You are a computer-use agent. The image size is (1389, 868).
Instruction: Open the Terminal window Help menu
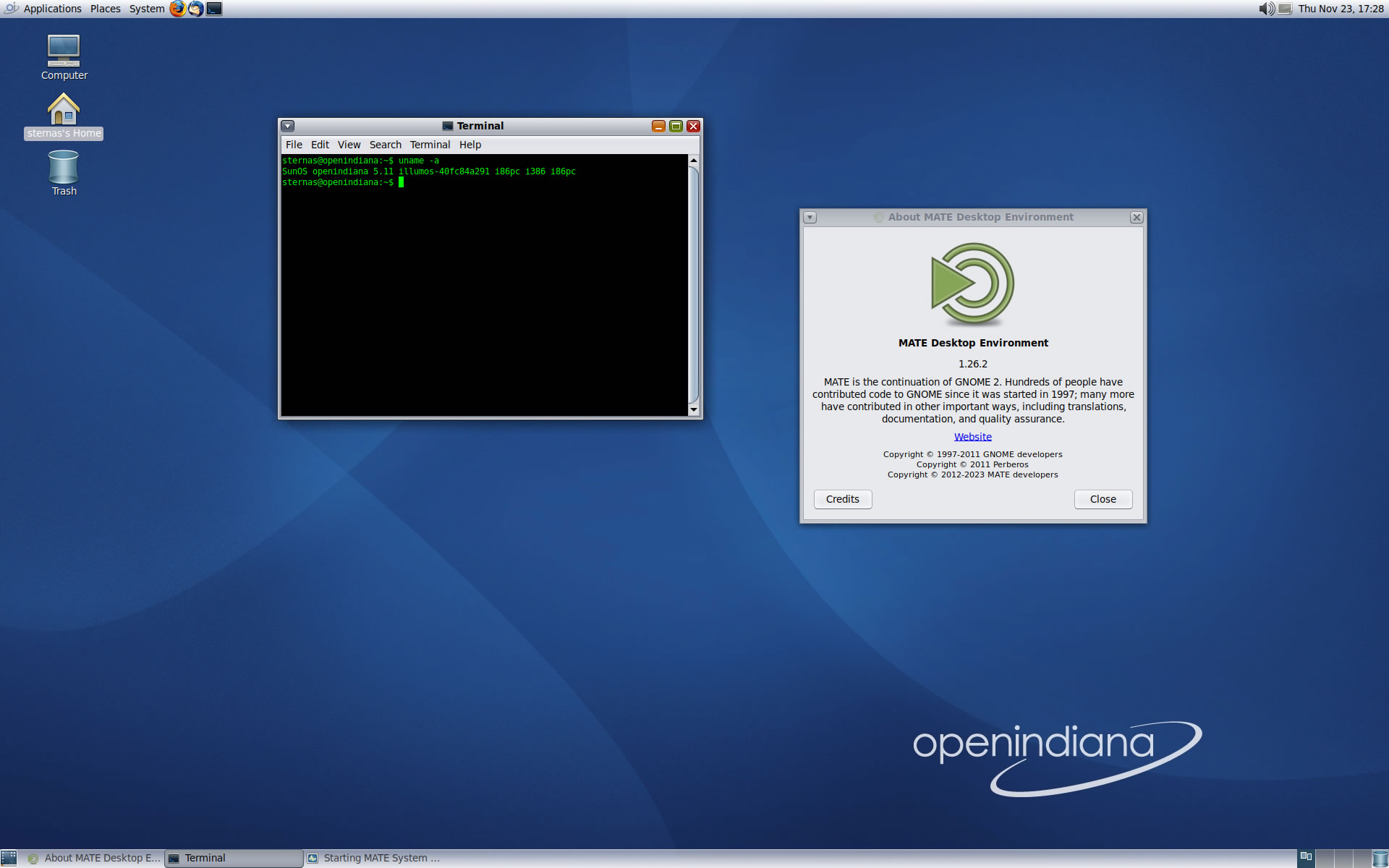click(470, 145)
